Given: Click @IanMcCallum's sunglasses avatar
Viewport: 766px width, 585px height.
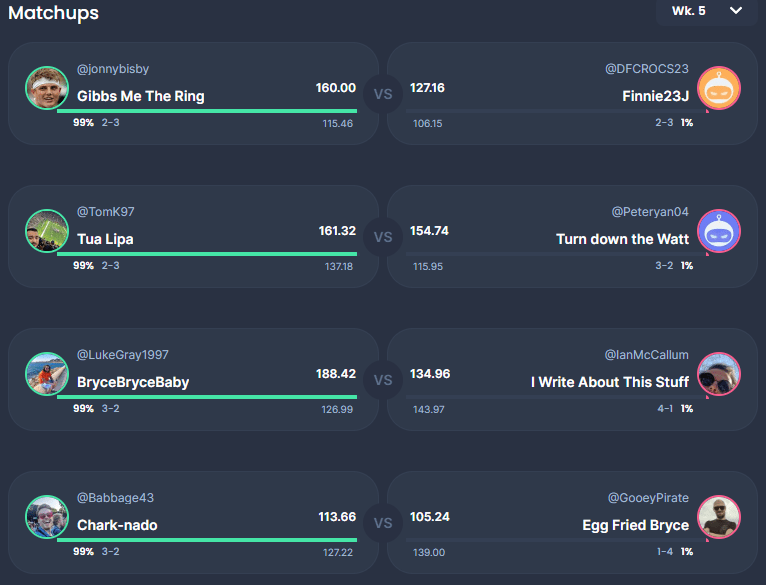Looking at the screenshot, I should 719,374.
